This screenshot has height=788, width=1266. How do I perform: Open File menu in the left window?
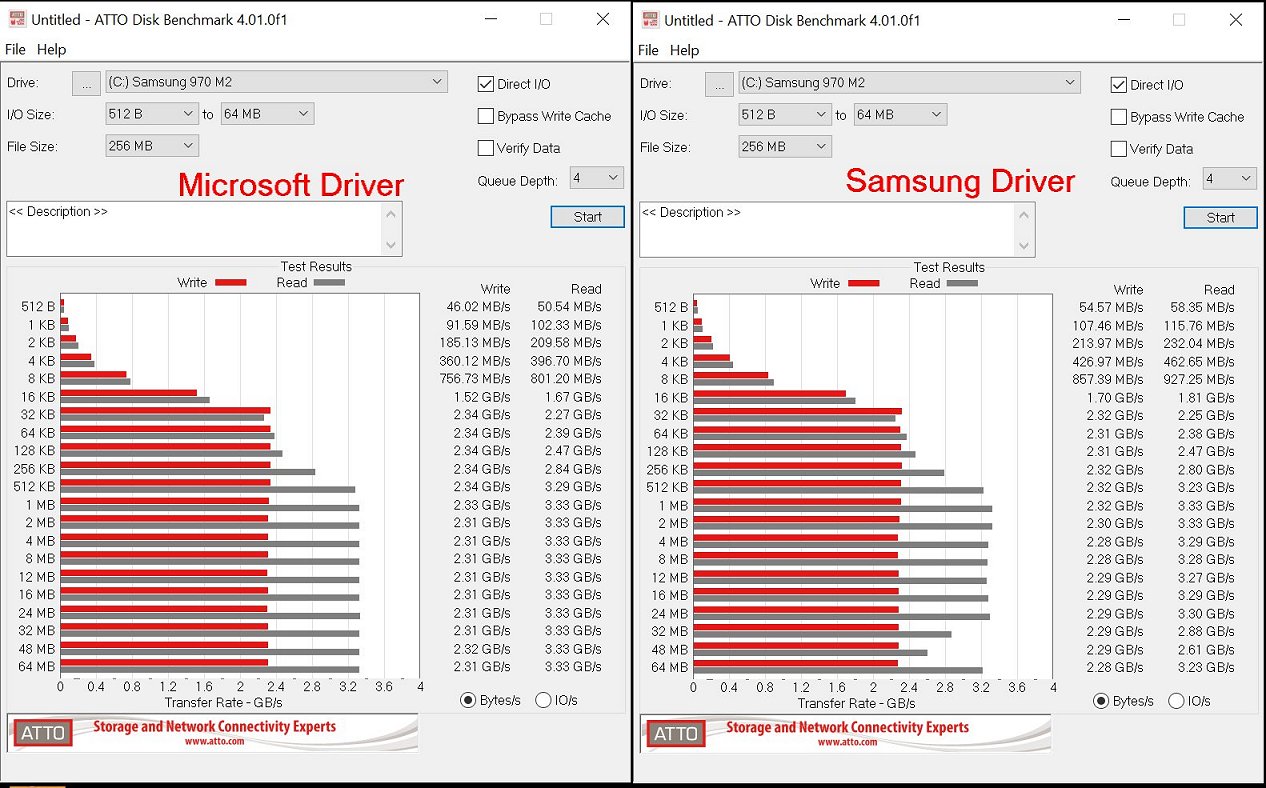click(x=15, y=49)
